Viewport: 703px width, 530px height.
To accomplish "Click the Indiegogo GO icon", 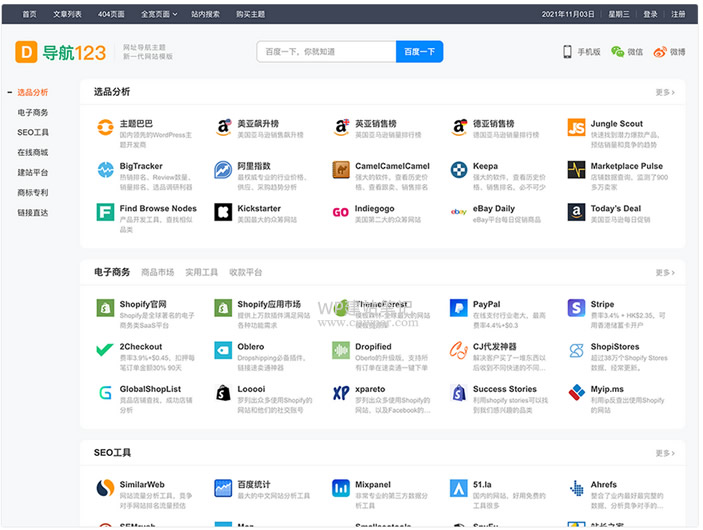I will (341, 212).
